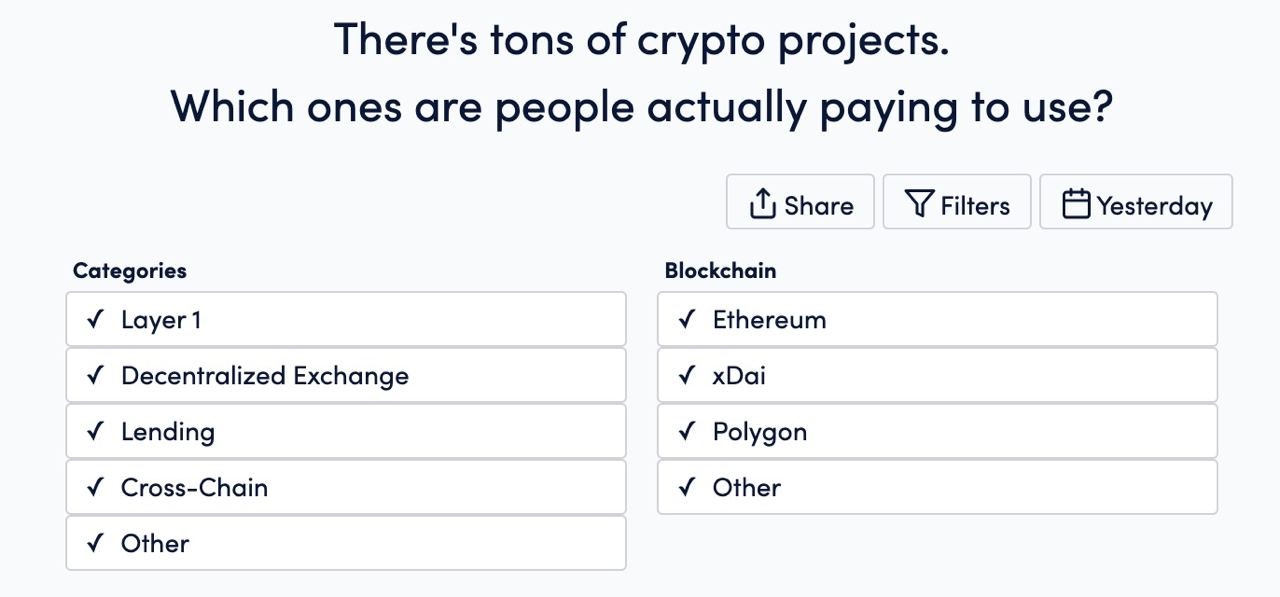
Task: Disable the Cross-Chain category filter
Action: point(345,487)
